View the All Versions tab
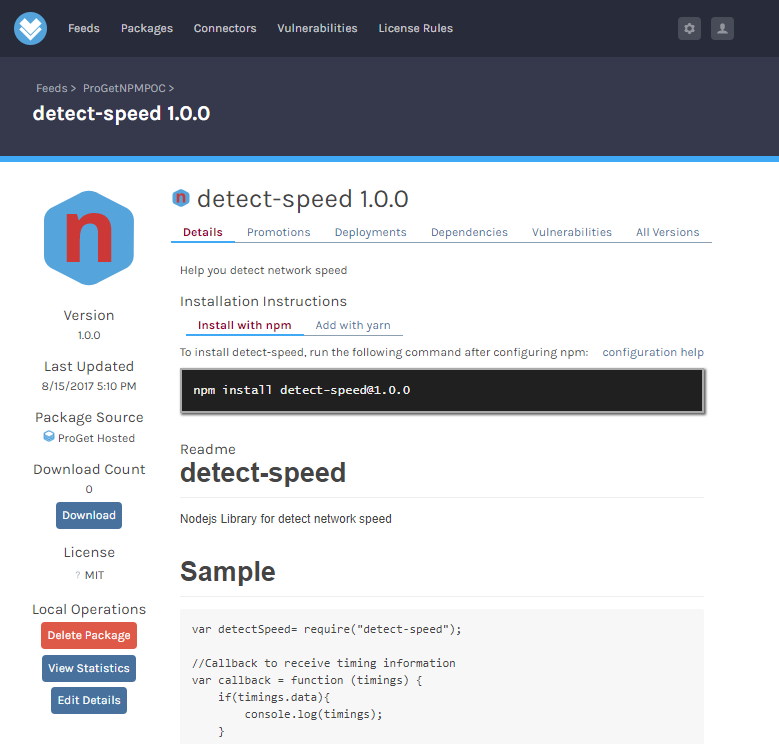This screenshot has height=744, width=779. 667,232
